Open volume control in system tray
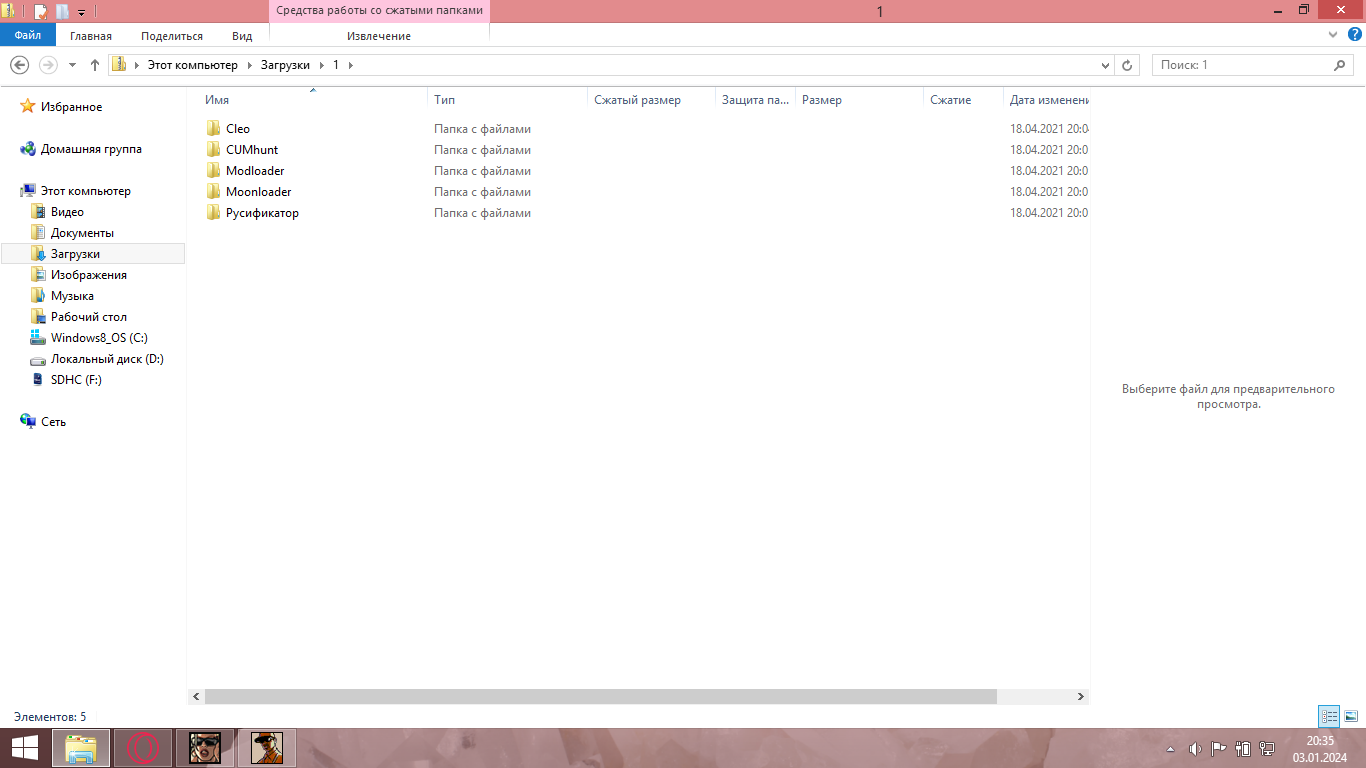This screenshot has width=1366, height=768. [x=1194, y=748]
